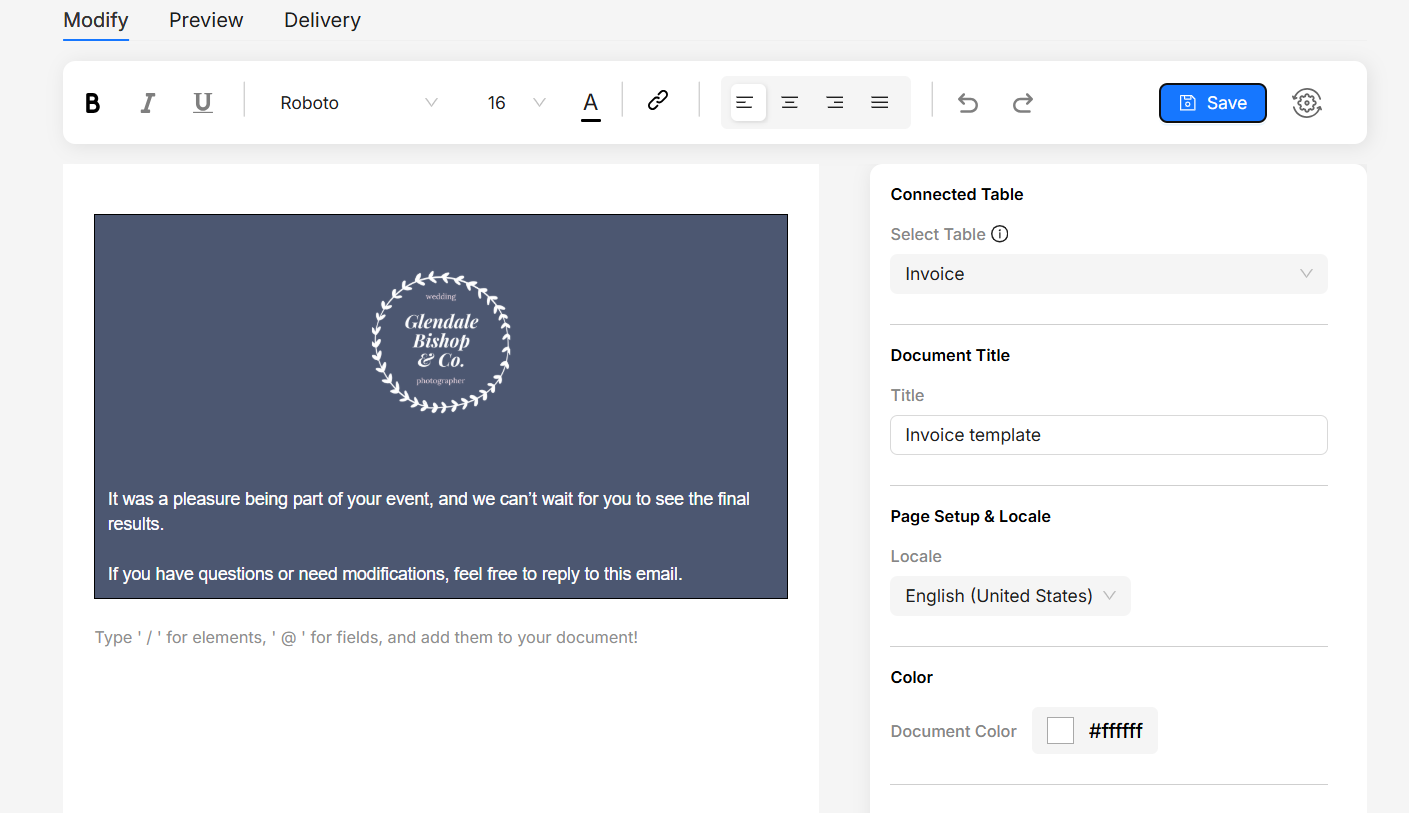The height and width of the screenshot is (813, 1409).
Task: Show info about Select Table
Action: coord(999,234)
